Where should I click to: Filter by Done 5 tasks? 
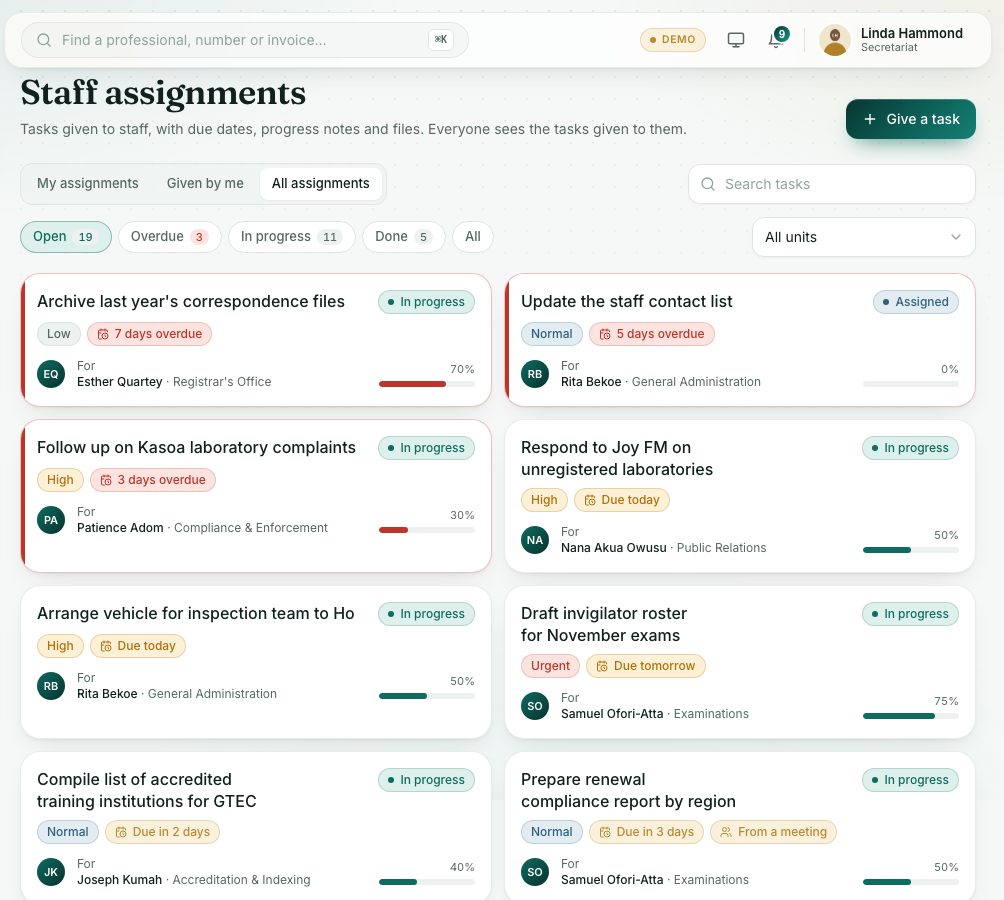[403, 237]
